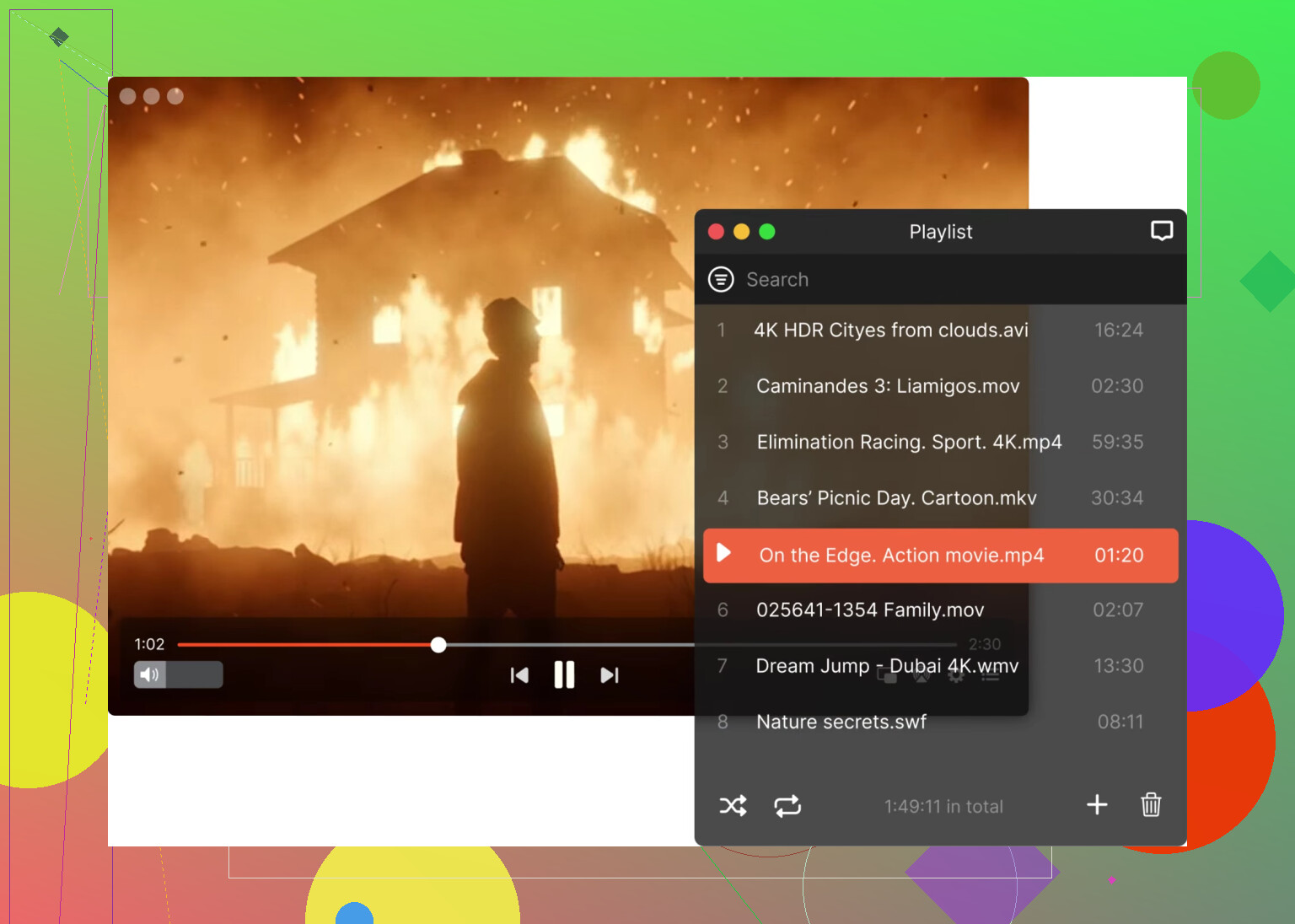Select Caminandes 3: Liamigos.mov
This screenshot has height=924, width=1295.
pos(887,386)
